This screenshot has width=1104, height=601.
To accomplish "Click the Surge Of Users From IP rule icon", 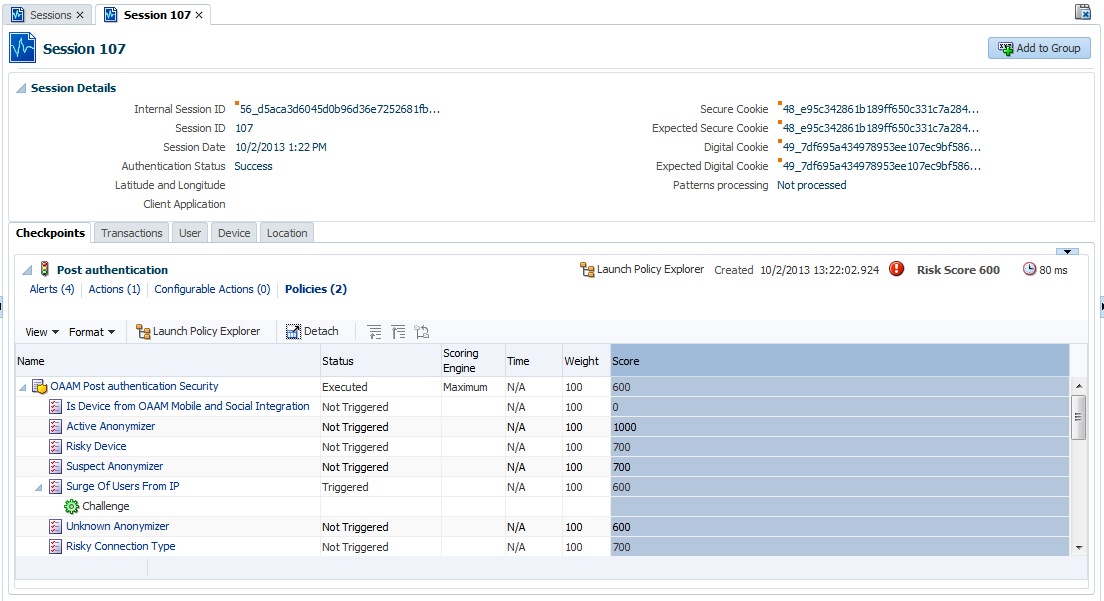I will pyautogui.click(x=56, y=486).
